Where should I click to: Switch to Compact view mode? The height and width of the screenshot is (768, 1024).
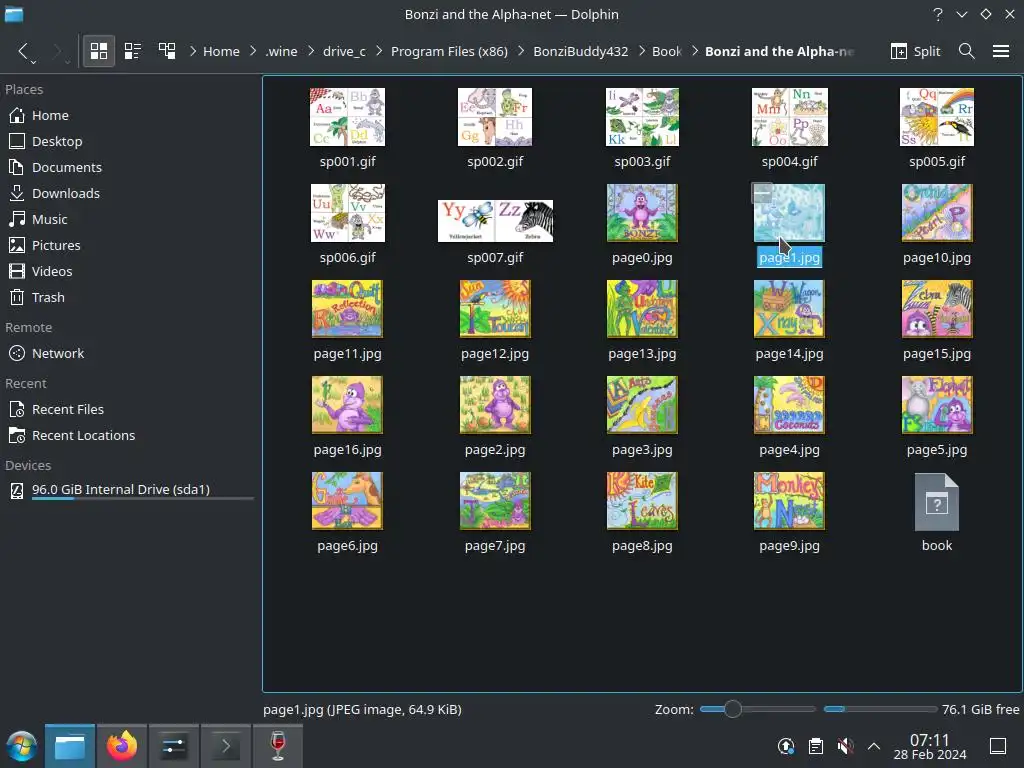[133, 51]
